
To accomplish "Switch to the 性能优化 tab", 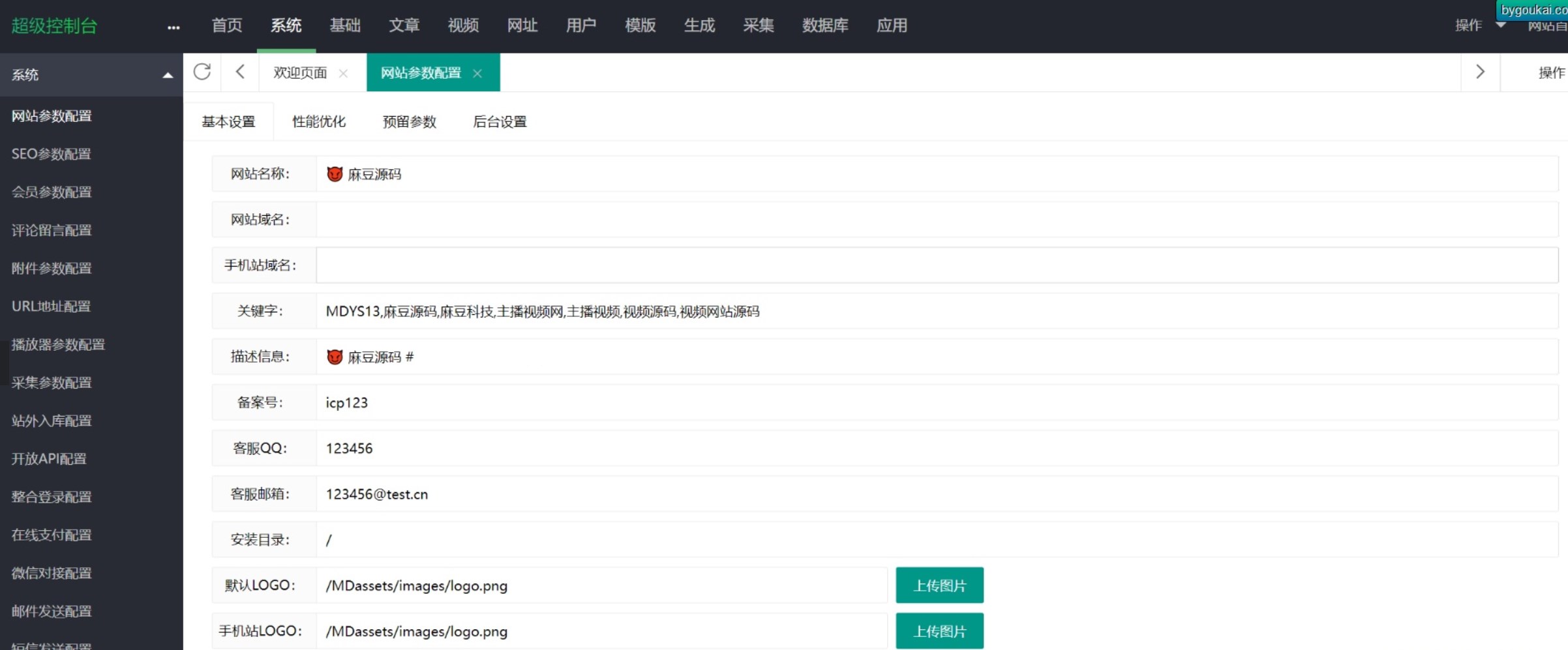I will (319, 122).
